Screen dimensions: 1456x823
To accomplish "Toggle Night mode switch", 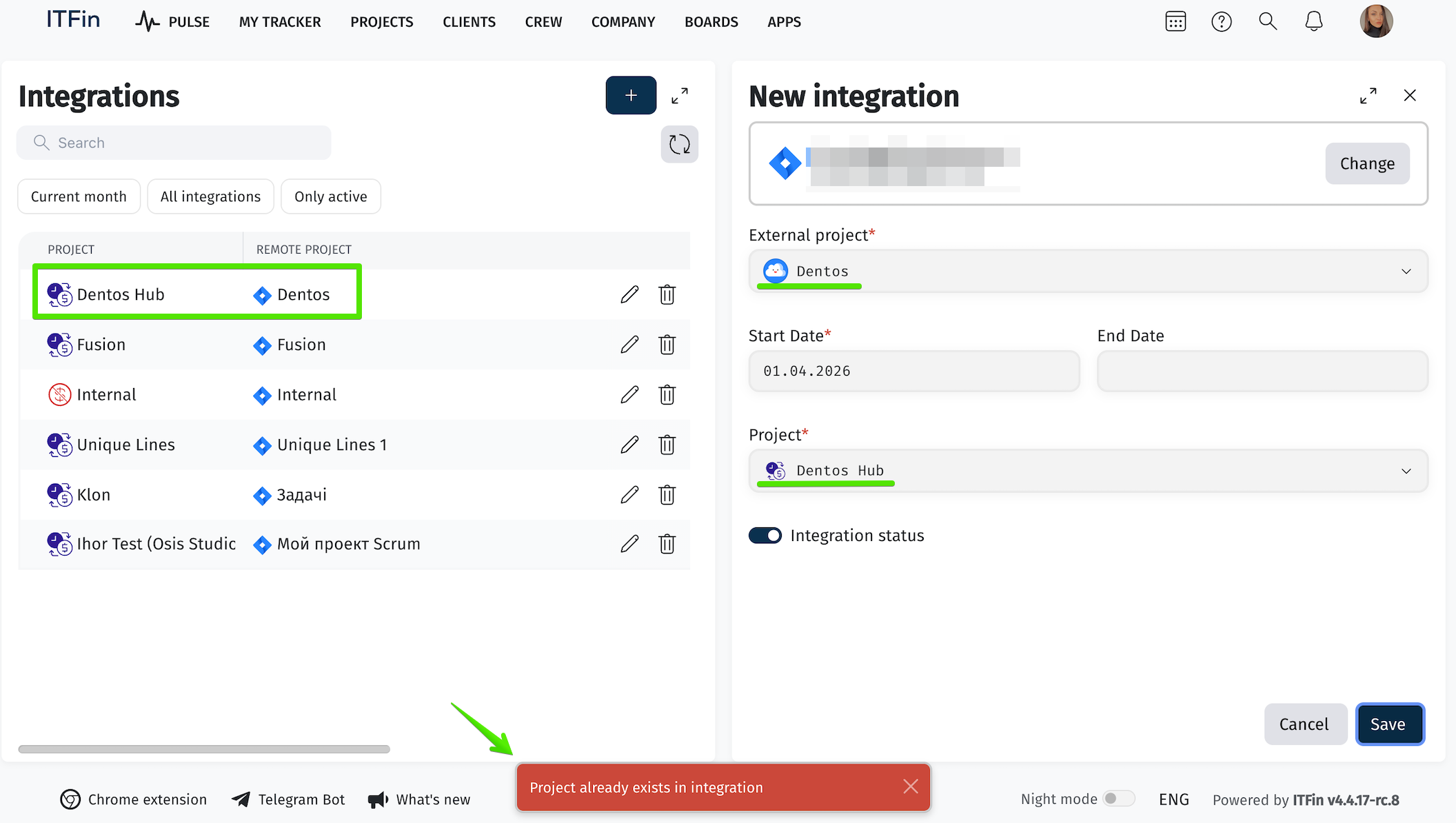I will pyautogui.click(x=1118, y=799).
